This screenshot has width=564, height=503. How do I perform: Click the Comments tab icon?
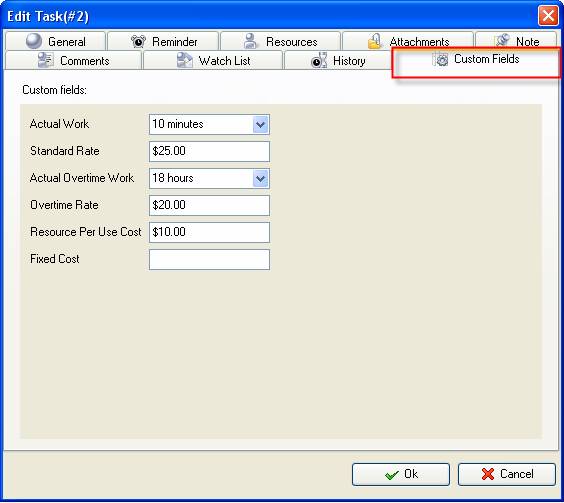tap(46, 60)
